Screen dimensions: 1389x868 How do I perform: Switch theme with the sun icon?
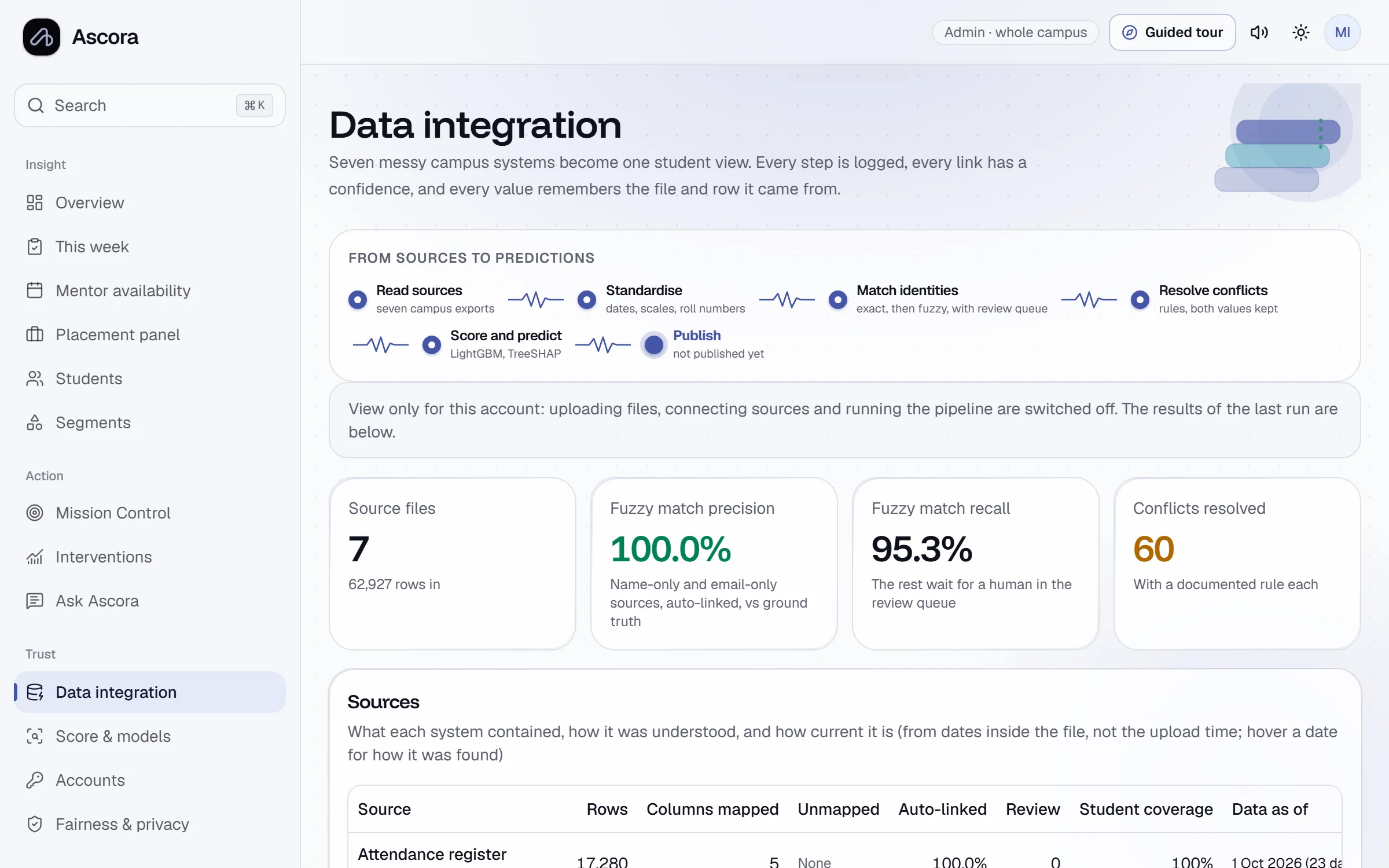tap(1301, 32)
